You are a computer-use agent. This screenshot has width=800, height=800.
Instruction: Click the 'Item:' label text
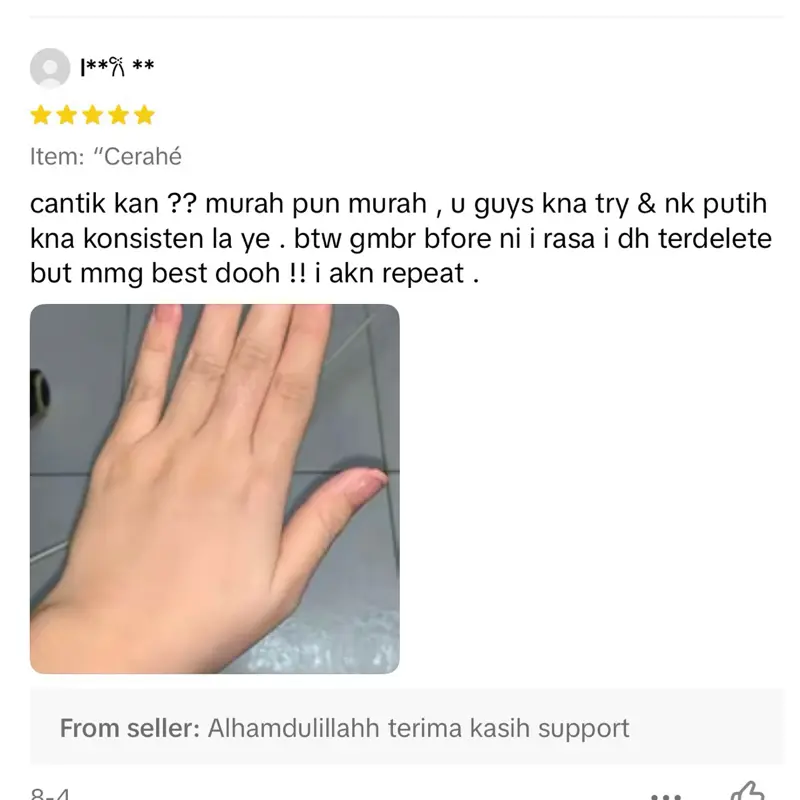point(57,156)
